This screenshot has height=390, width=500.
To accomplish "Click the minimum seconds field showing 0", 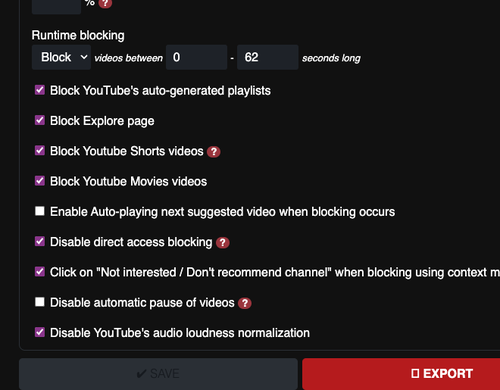I will pos(197,57).
